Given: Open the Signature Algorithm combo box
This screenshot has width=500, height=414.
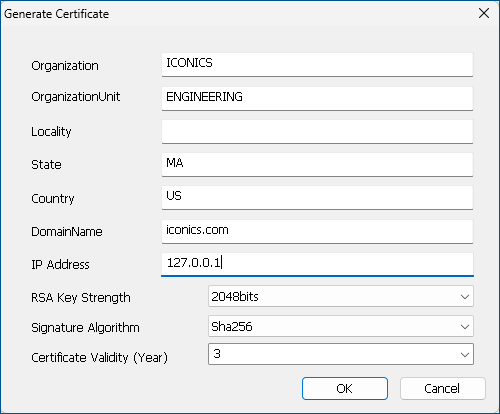Looking at the screenshot, I should [x=341, y=326].
